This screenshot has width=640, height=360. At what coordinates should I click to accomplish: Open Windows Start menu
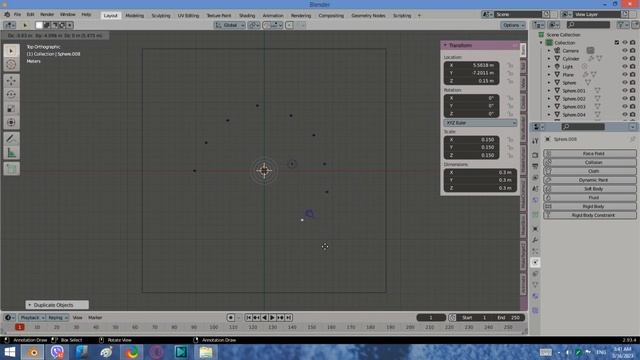click(9, 352)
